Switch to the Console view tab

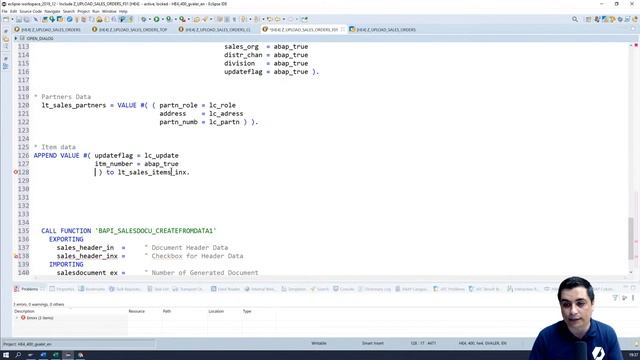click(x=344, y=289)
